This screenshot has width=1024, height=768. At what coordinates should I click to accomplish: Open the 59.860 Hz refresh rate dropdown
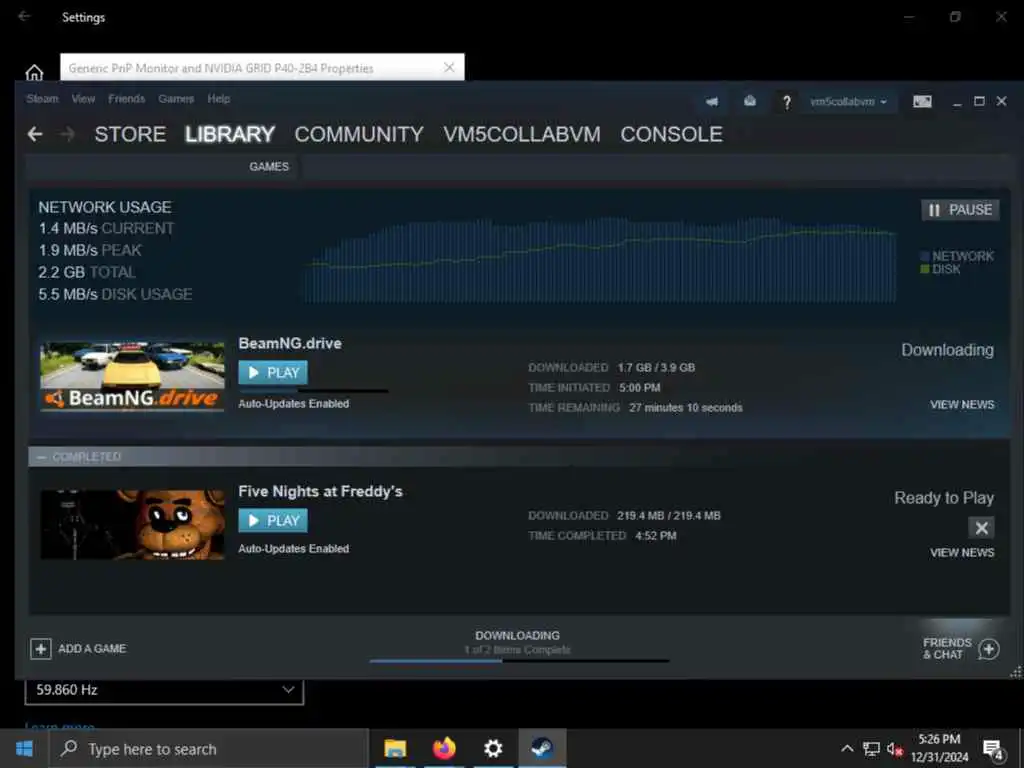[164, 690]
